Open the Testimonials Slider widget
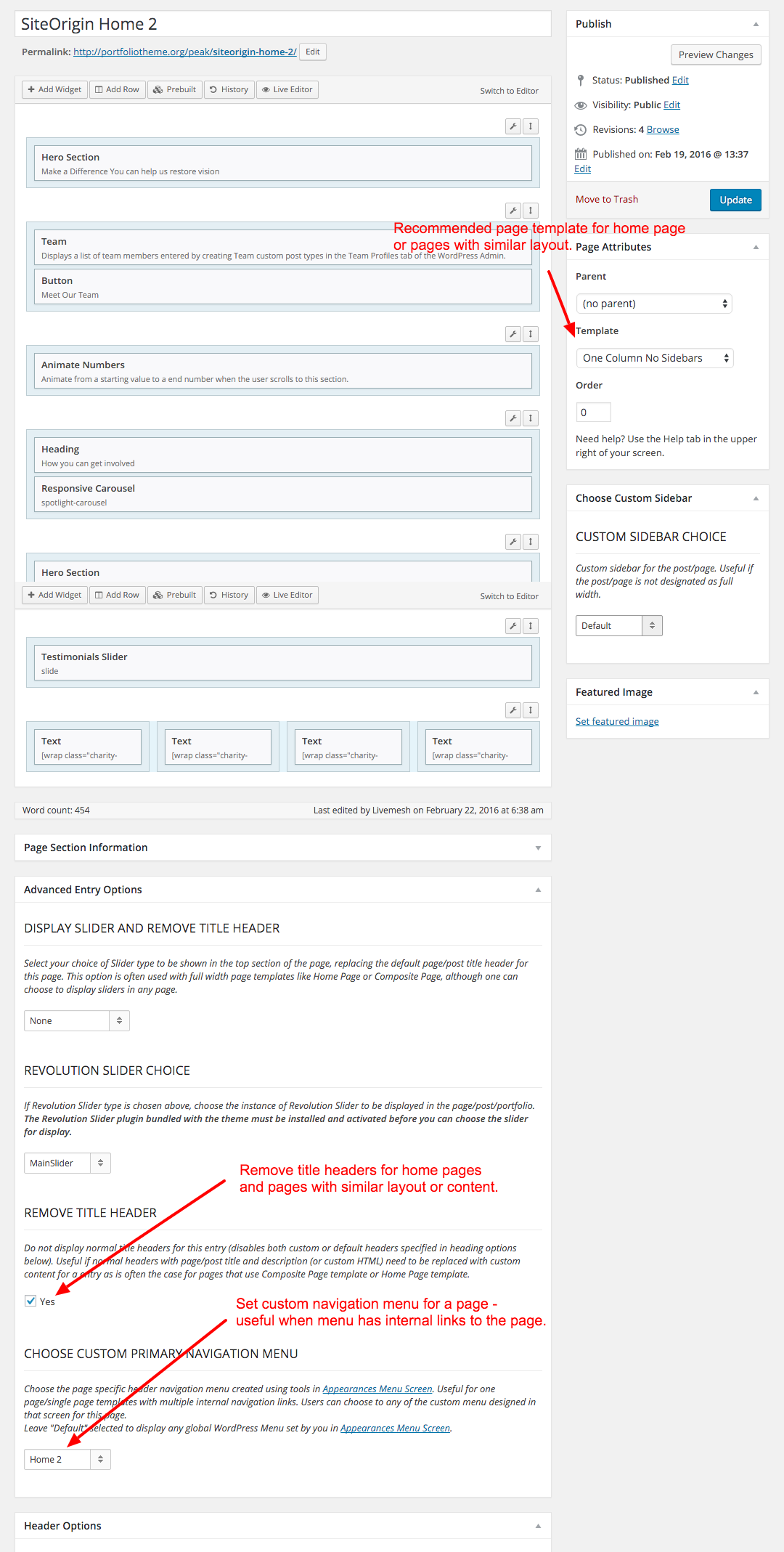The height and width of the screenshot is (1552, 784). click(x=283, y=663)
